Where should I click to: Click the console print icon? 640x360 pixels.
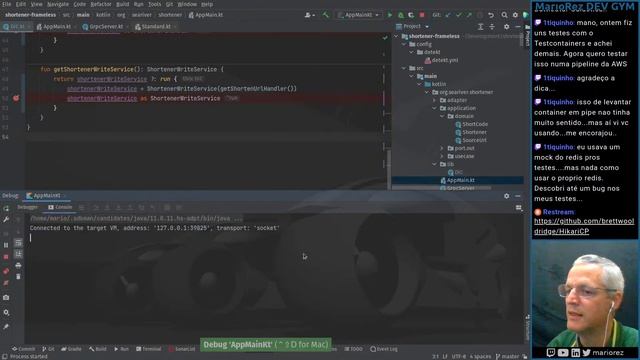(18, 265)
